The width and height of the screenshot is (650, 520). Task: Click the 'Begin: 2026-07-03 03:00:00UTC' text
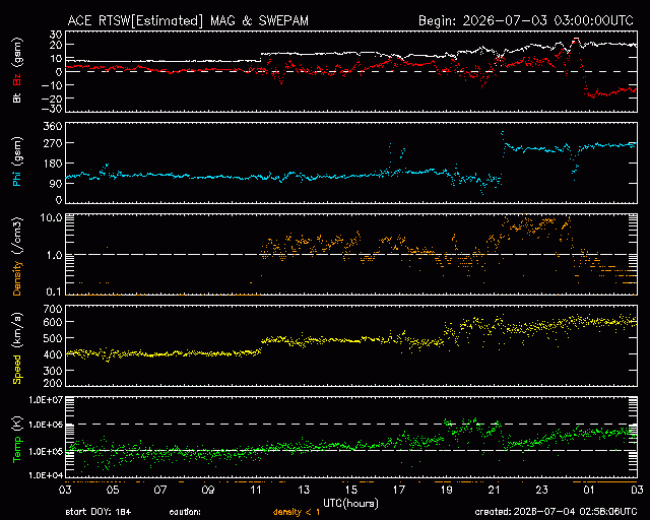[526, 21]
